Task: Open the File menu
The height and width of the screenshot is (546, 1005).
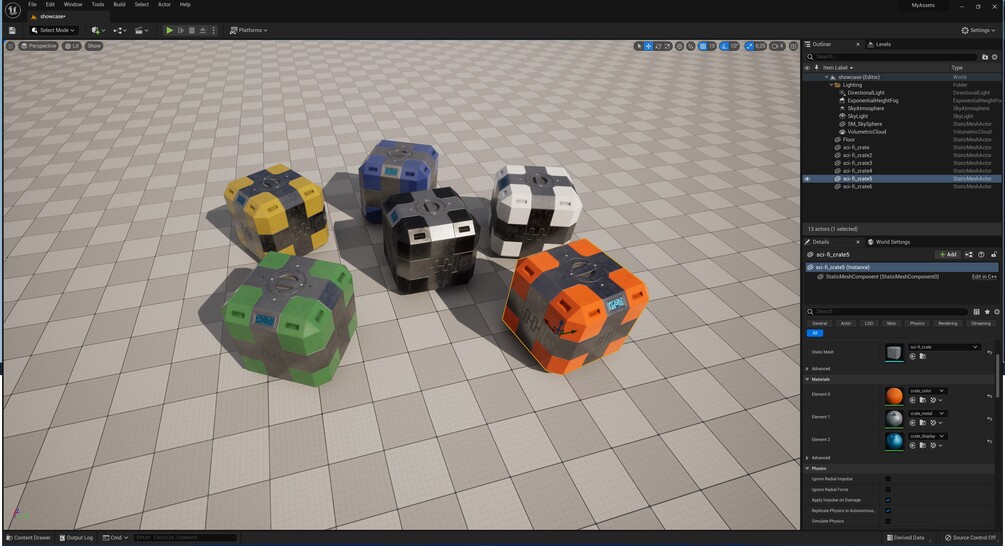Action: pyautogui.click(x=32, y=4)
